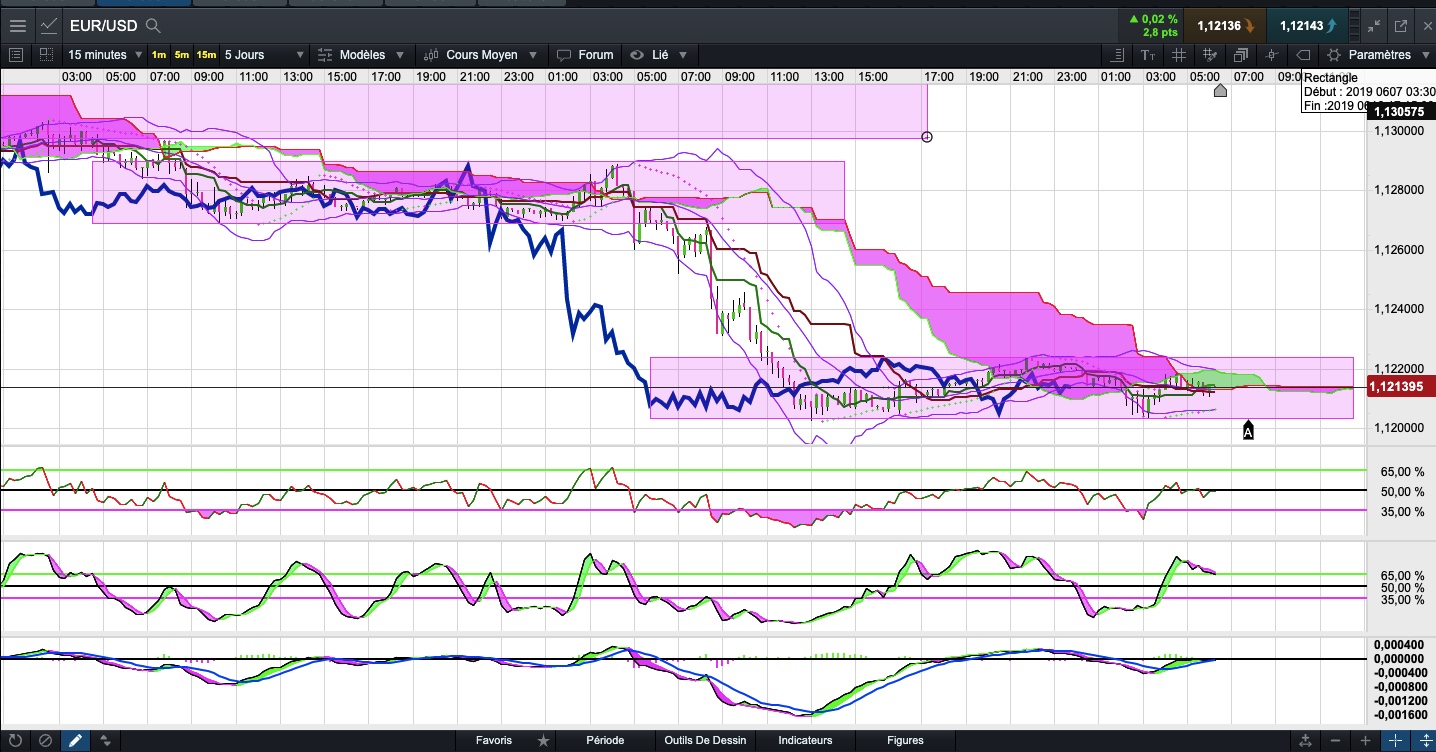This screenshot has height=752, width=1436.
Task: Click the icon left of zoom out
Action: pyautogui.click(x=1305, y=741)
